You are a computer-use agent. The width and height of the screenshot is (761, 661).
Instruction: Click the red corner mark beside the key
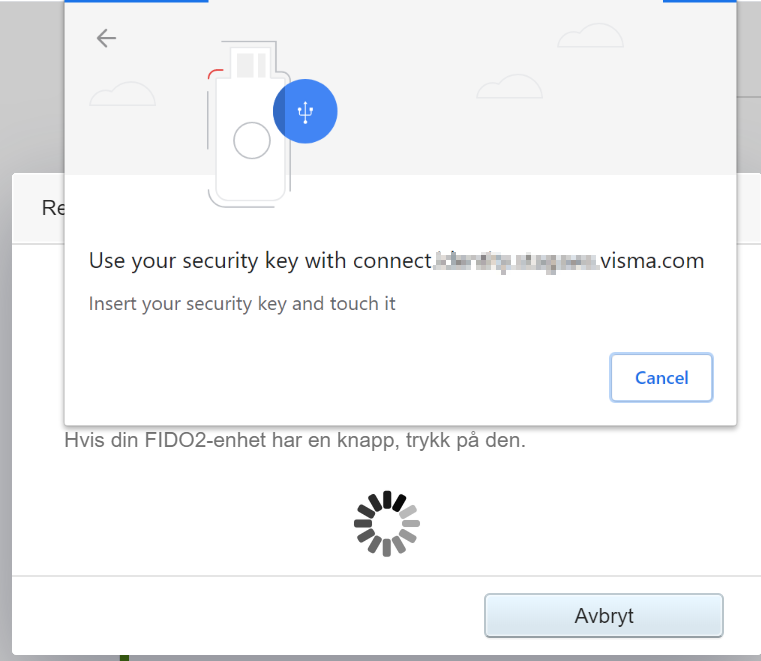click(x=213, y=73)
